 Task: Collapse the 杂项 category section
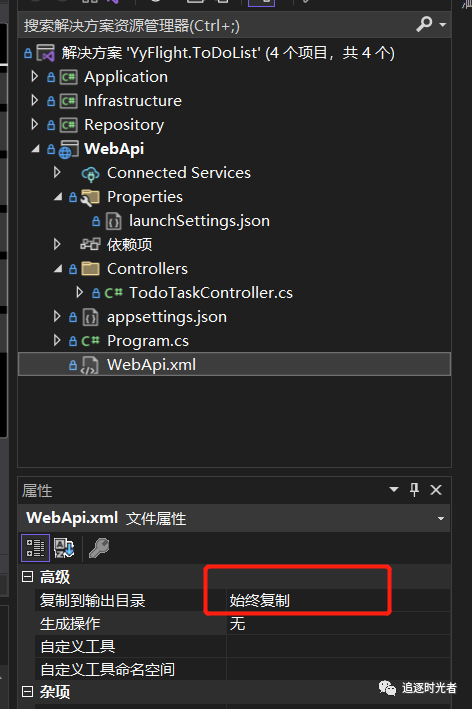[x=28, y=691]
